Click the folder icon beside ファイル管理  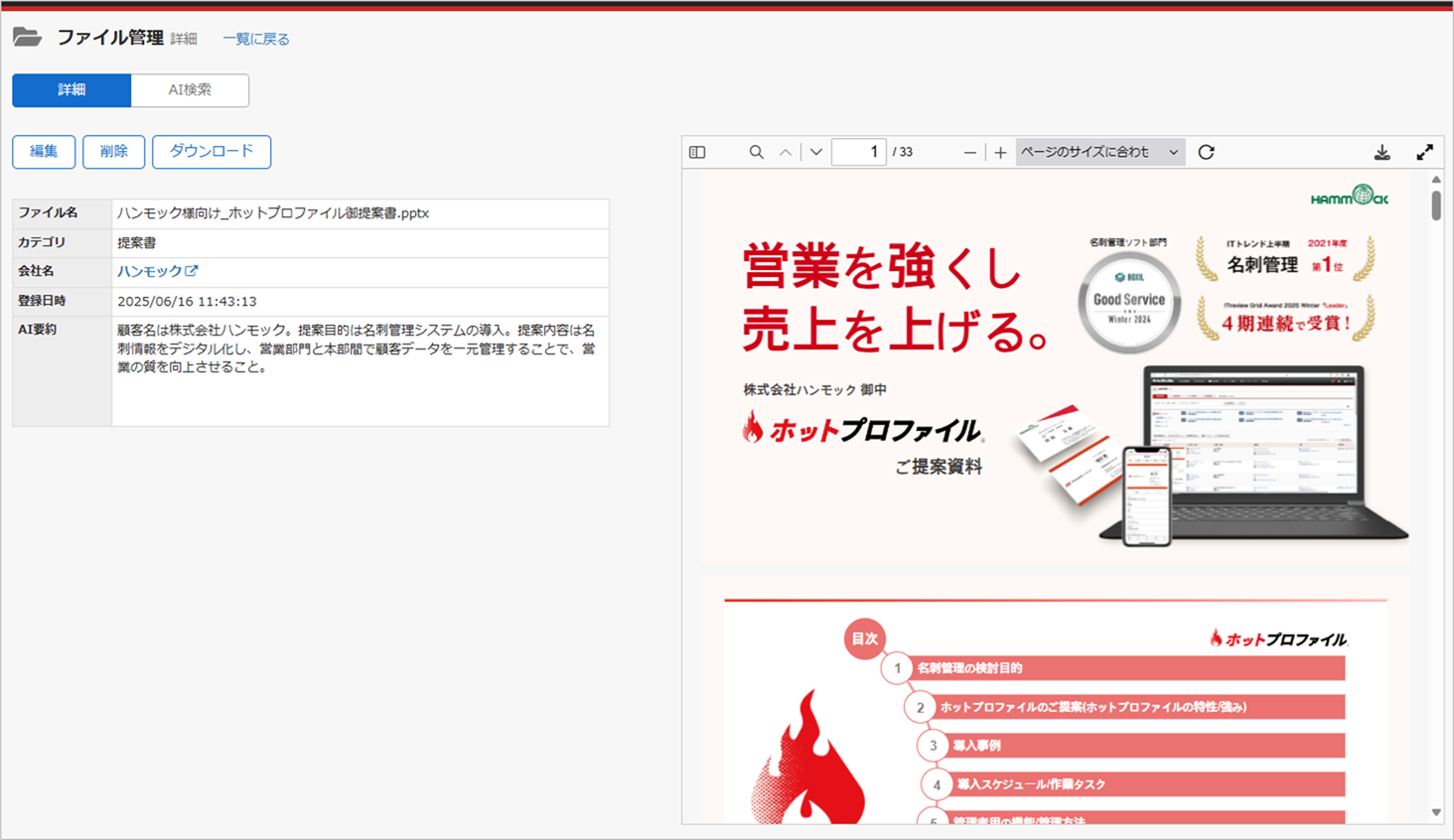[x=27, y=38]
